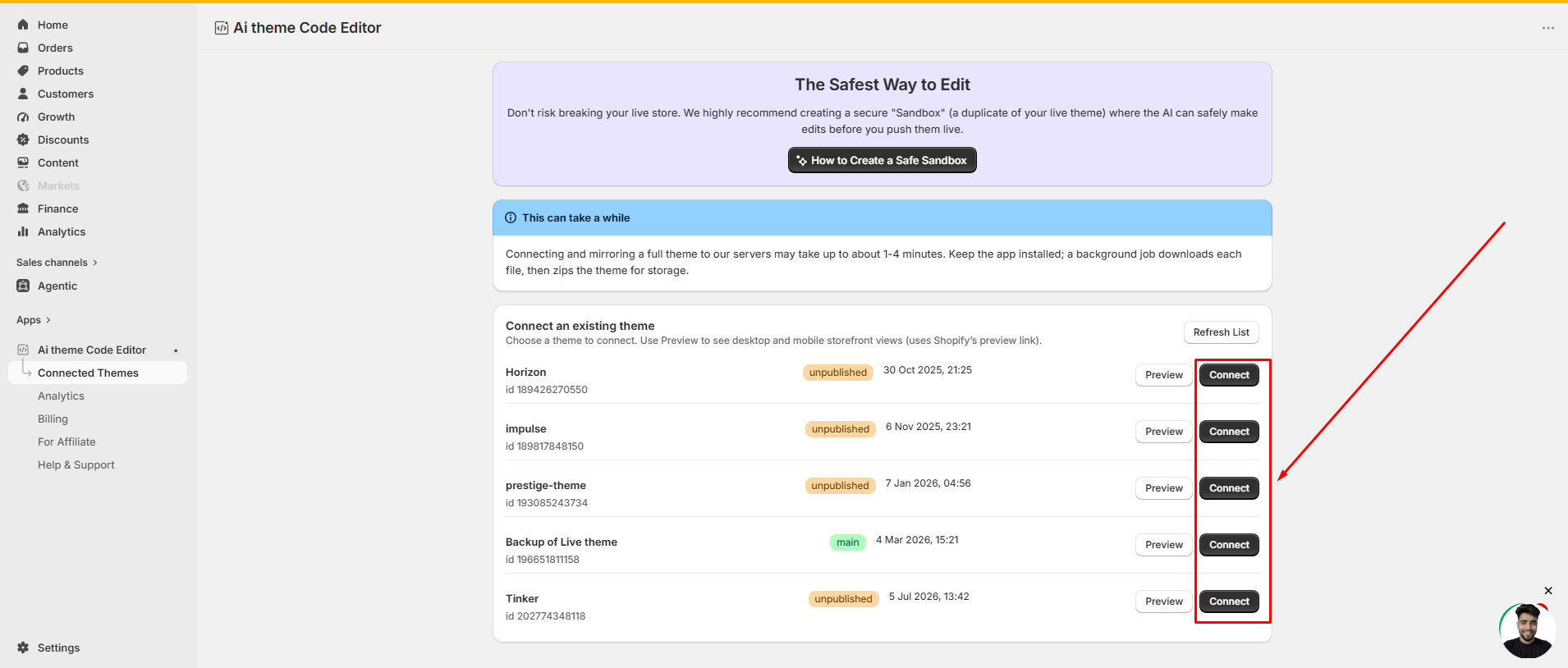Click the Growth gauge icon
The image size is (1568, 668).
(23, 117)
